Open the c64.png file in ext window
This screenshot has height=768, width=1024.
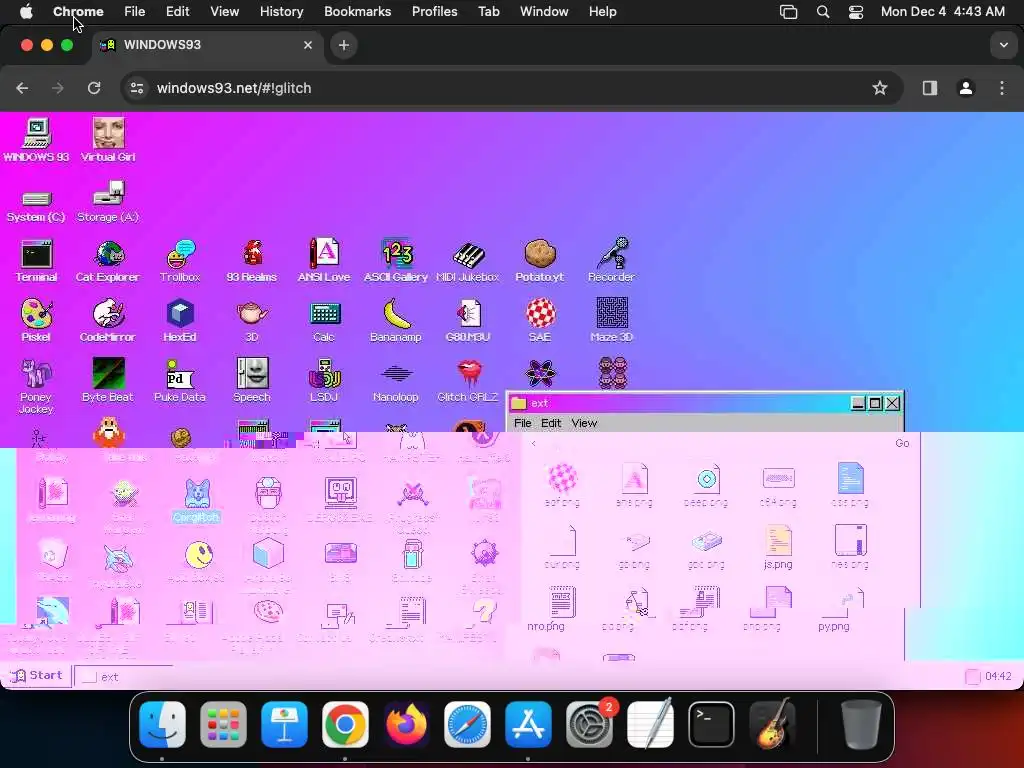click(778, 486)
